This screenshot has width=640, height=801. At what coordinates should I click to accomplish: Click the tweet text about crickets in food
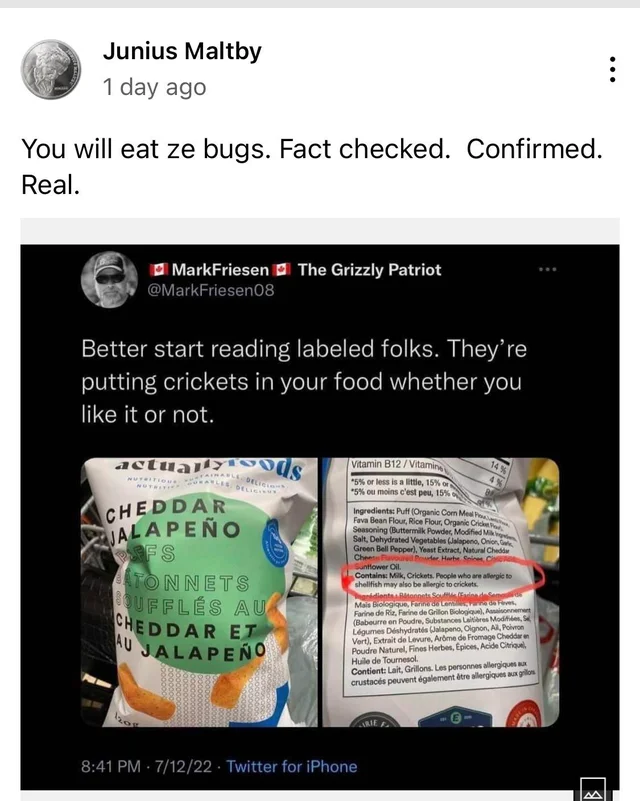(x=304, y=382)
